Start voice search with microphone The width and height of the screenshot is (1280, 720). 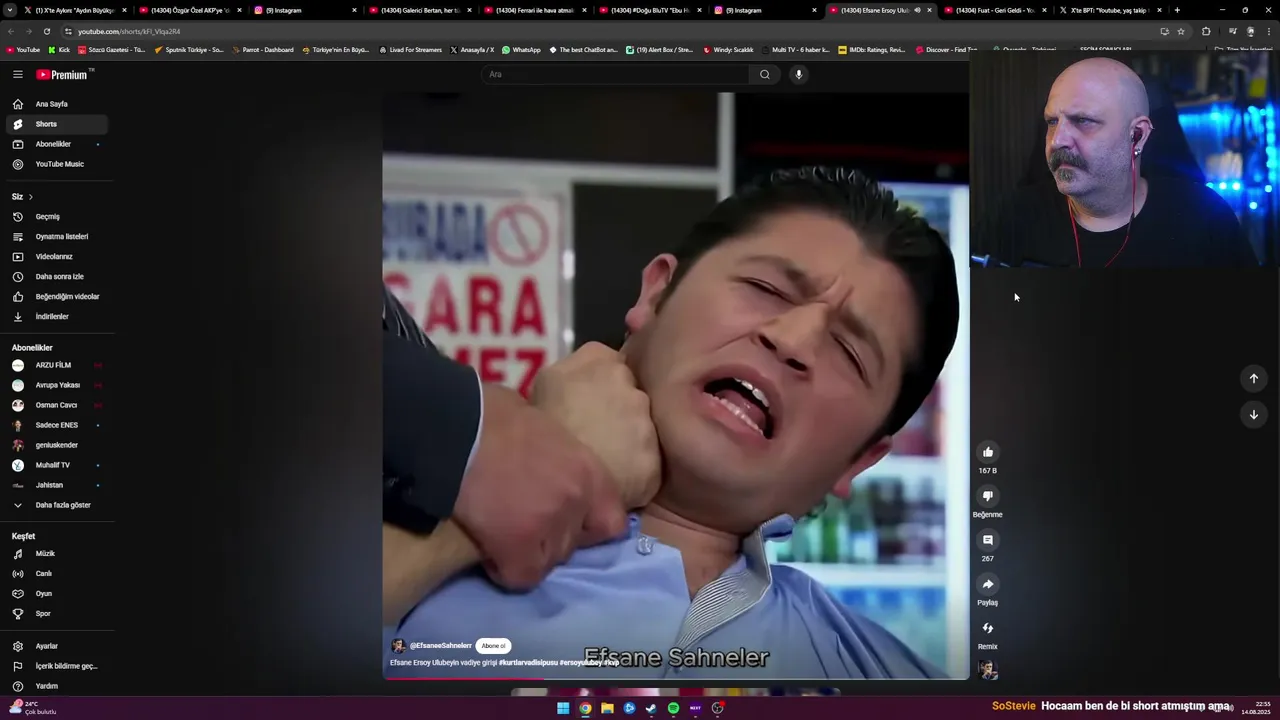coord(798,74)
